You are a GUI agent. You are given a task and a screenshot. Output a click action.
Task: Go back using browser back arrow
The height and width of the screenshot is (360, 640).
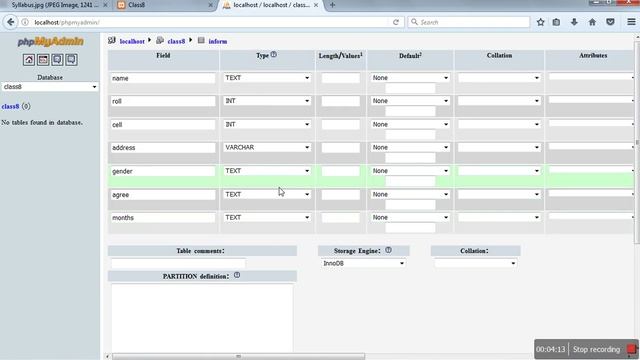[x=11, y=22]
